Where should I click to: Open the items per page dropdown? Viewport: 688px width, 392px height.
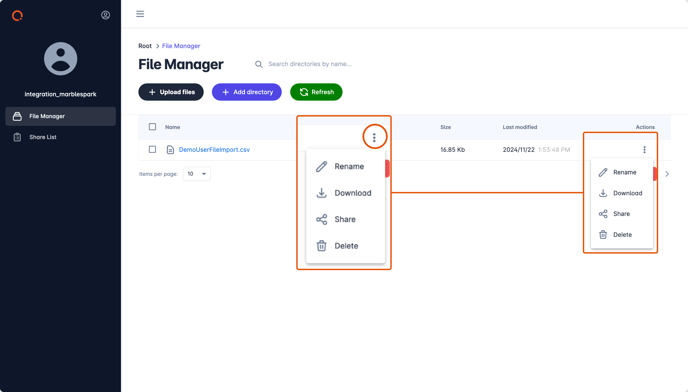pos(197,174)
